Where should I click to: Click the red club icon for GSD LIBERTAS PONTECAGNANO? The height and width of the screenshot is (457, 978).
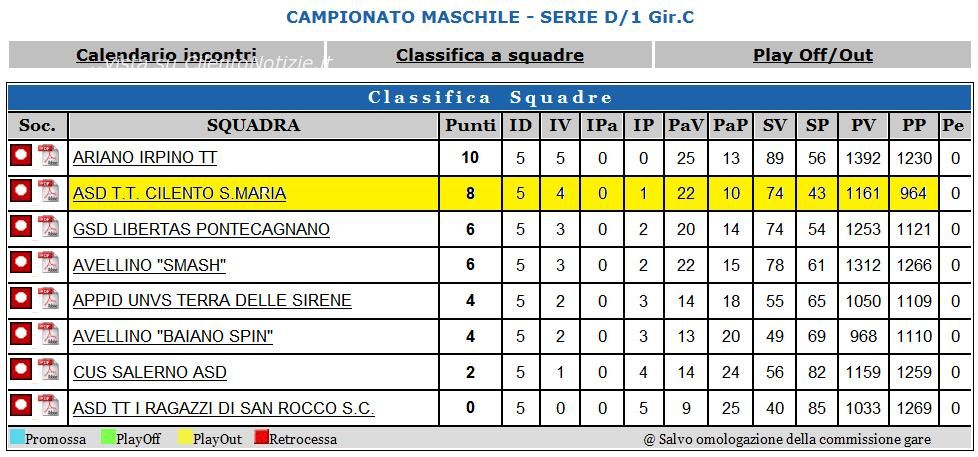click(x=21, y=227)
